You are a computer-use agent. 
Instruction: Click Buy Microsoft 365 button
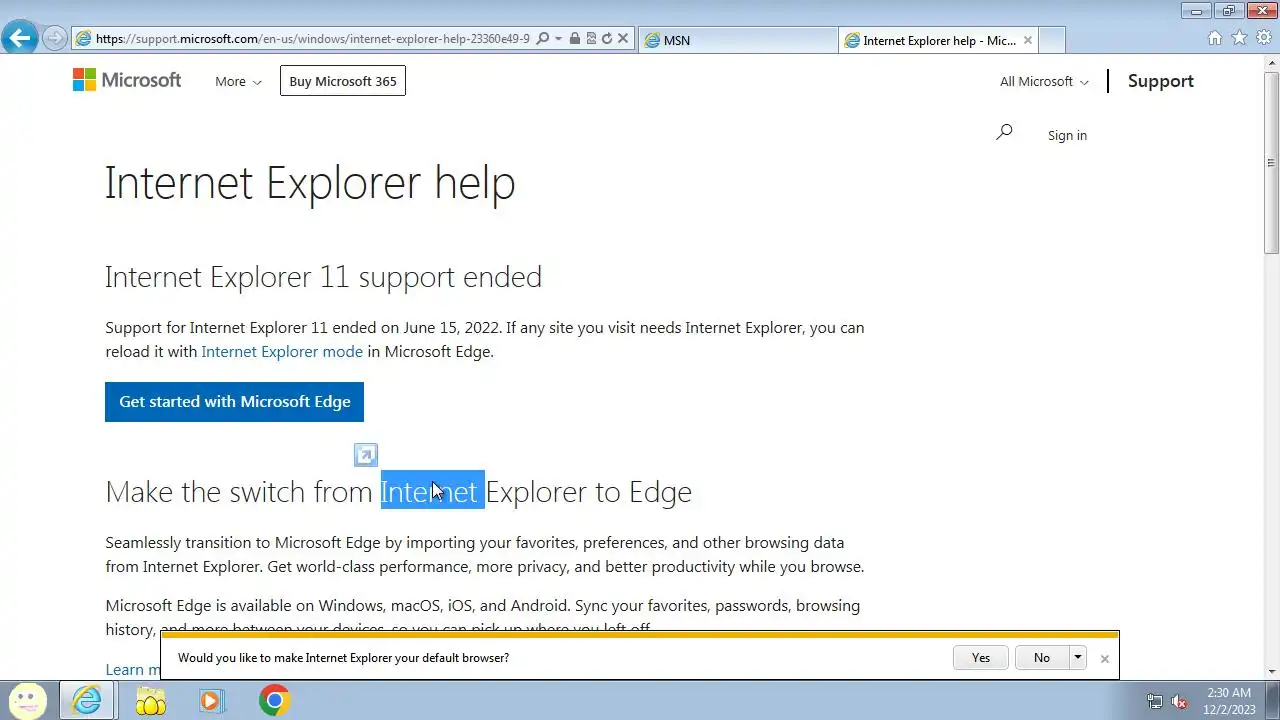pyautogui.click(x=343, y=81)
